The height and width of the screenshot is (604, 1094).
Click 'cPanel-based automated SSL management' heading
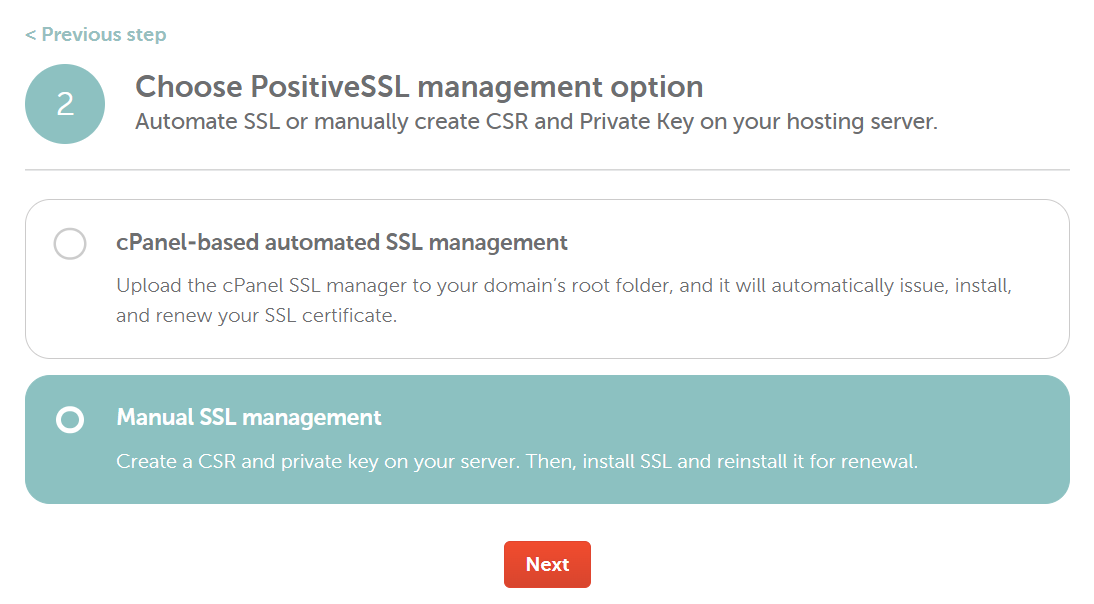(x=342, y=242)
